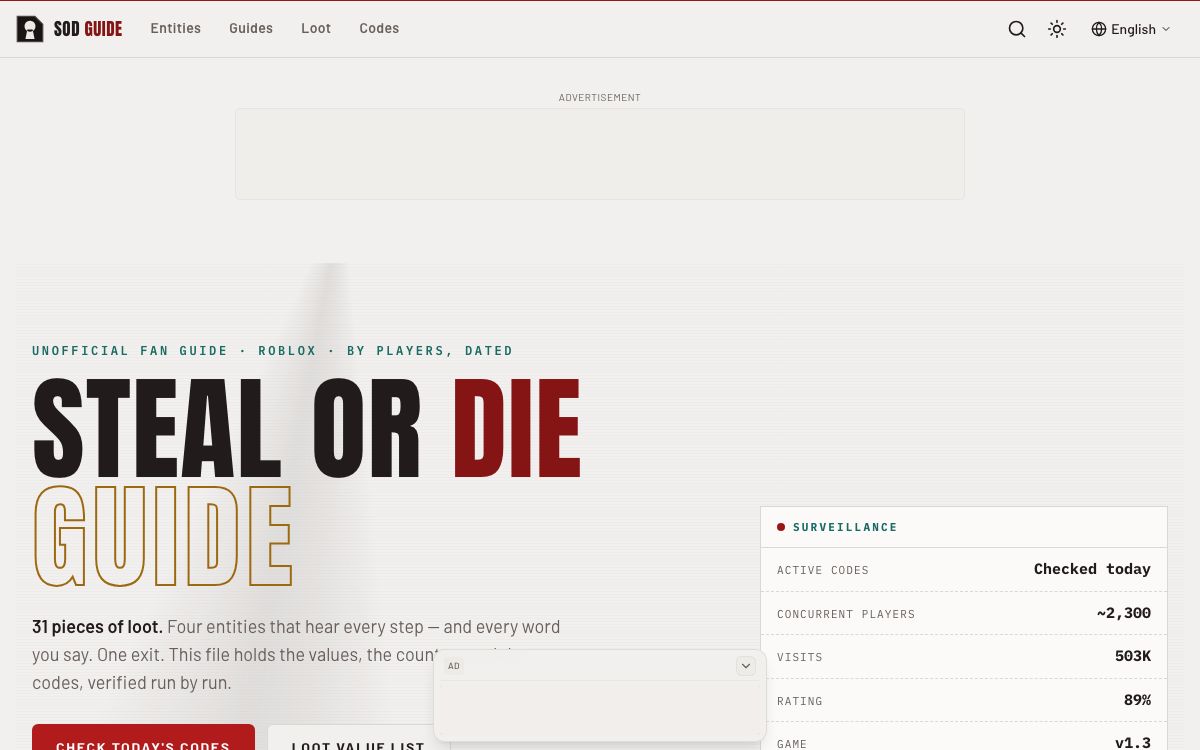Click the 'ACTIVE CODES' row label

tap(823, 570)
